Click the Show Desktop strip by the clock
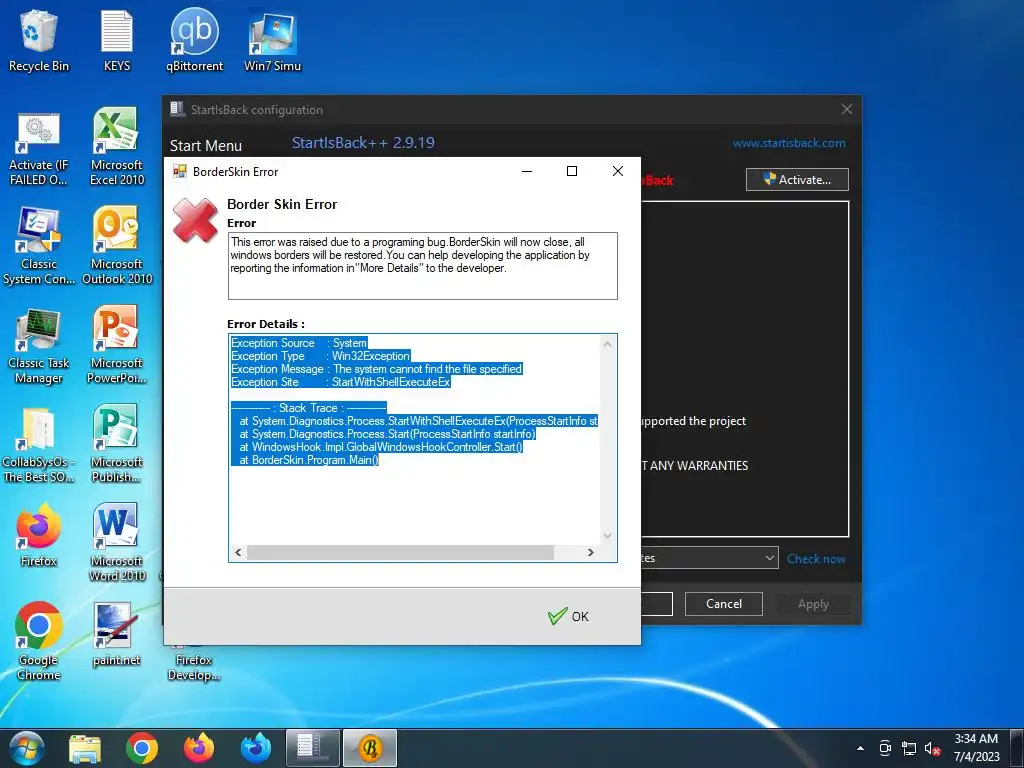 point(1017,748)
